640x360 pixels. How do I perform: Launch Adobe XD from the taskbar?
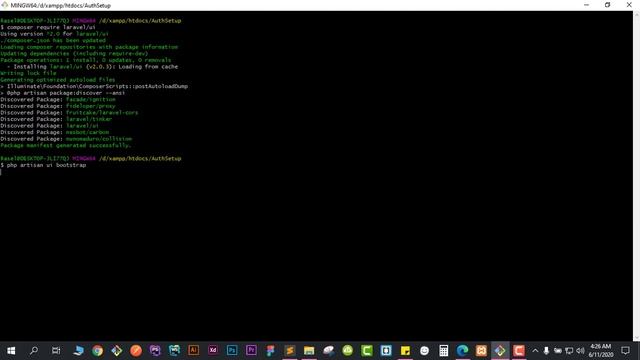pos(213,350)
